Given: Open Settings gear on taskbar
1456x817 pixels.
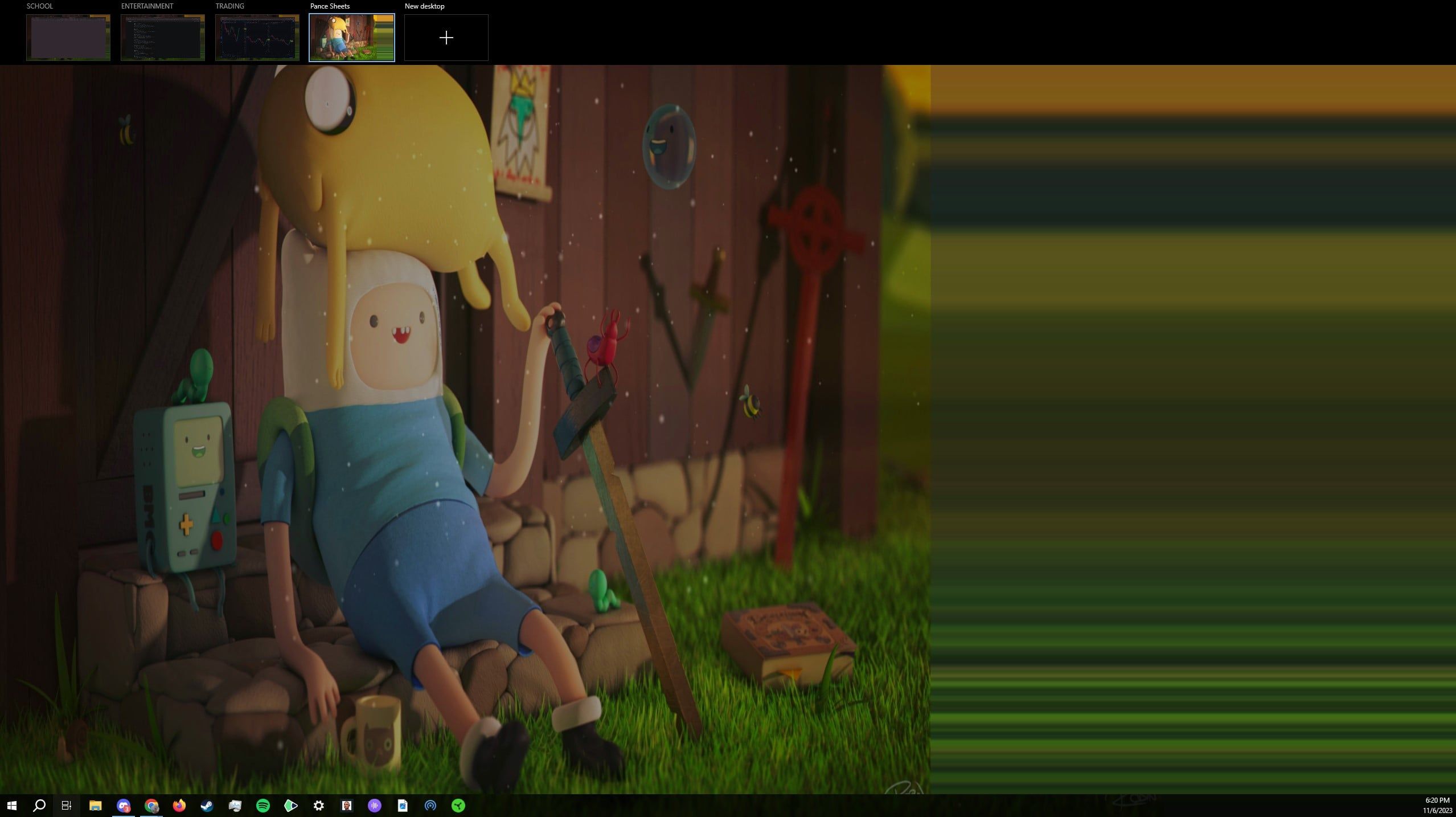Looking at the screenshot, I should click(319, 806).
